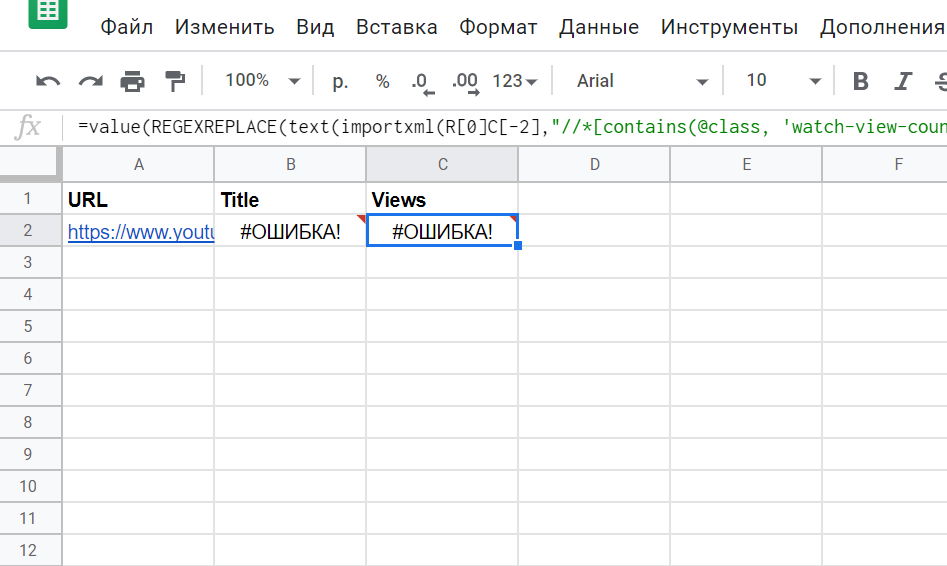Open the font size 10 dropdown
Viewport: 947px width, 566px height.
[x=783, y=80]
